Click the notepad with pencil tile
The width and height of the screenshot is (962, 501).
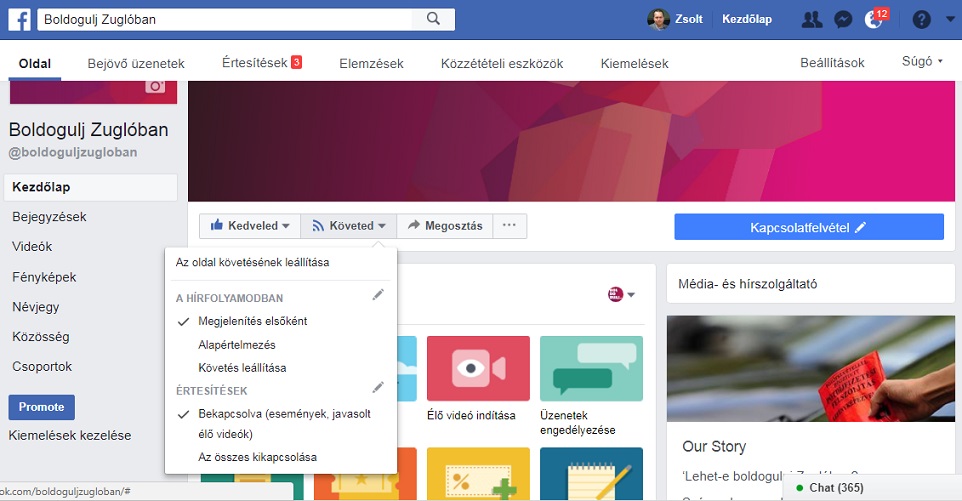click(x=591, y=474)
